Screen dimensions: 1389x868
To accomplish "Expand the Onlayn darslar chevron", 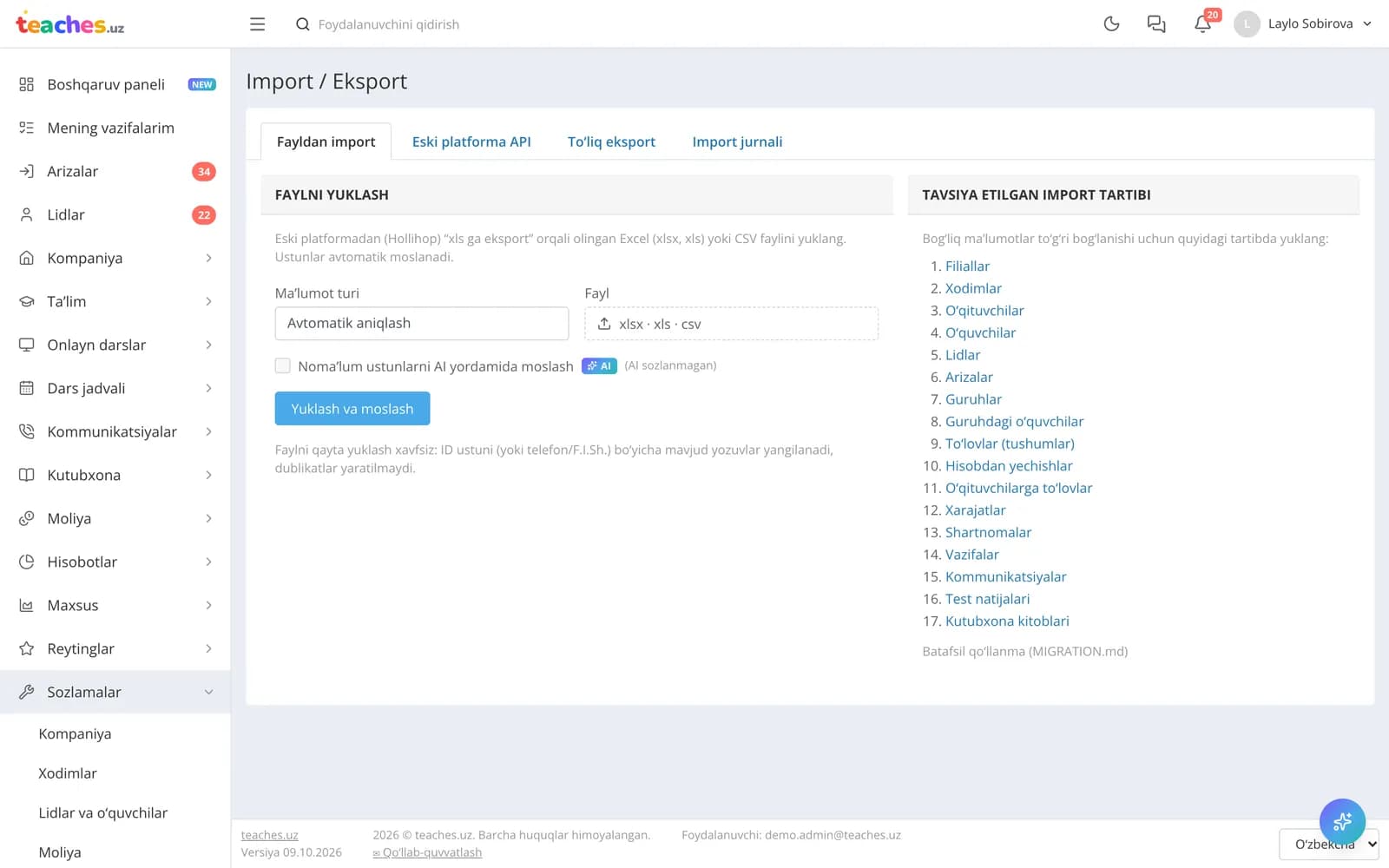I will (209, 345).
